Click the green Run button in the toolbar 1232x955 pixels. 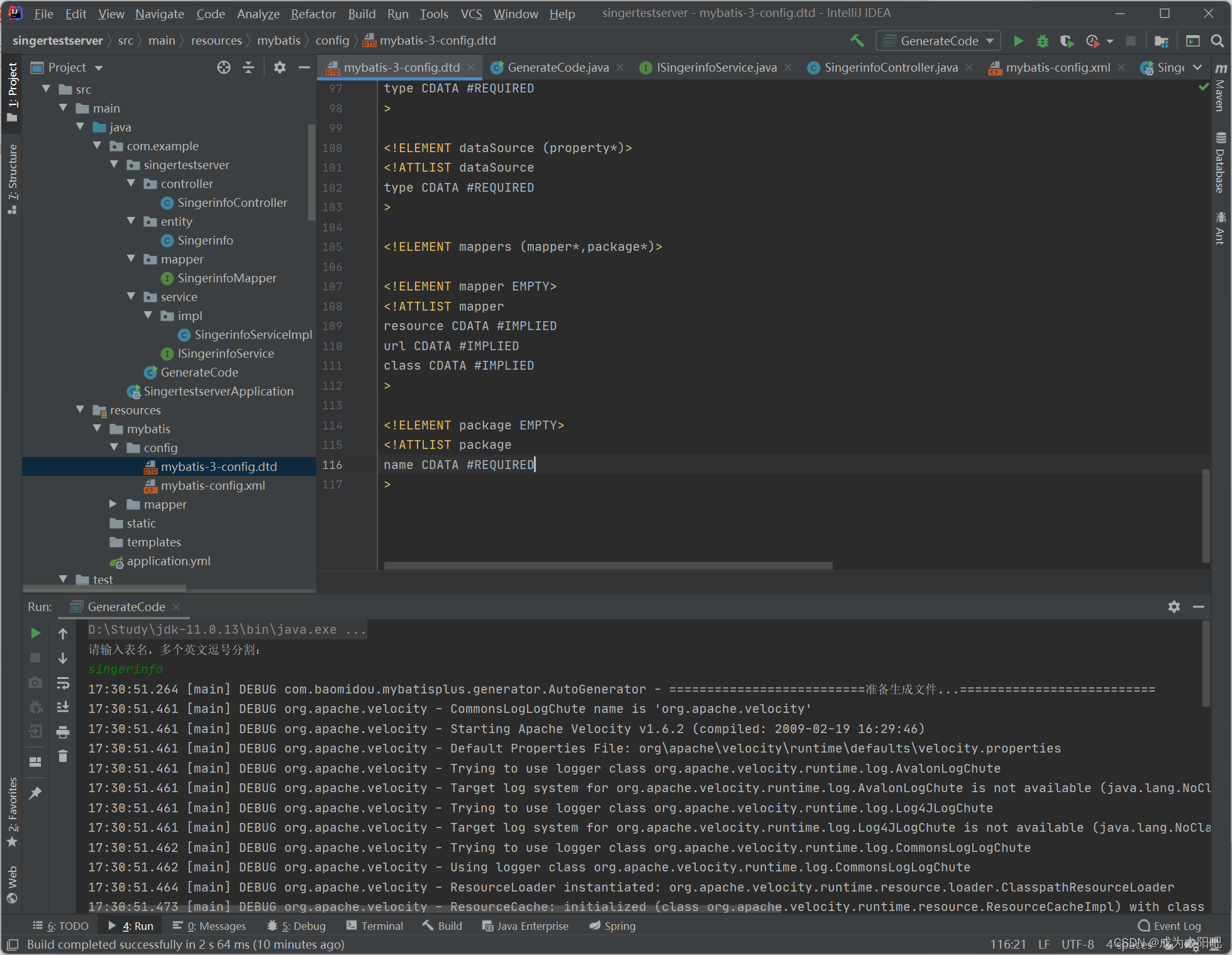(1018, 41)
